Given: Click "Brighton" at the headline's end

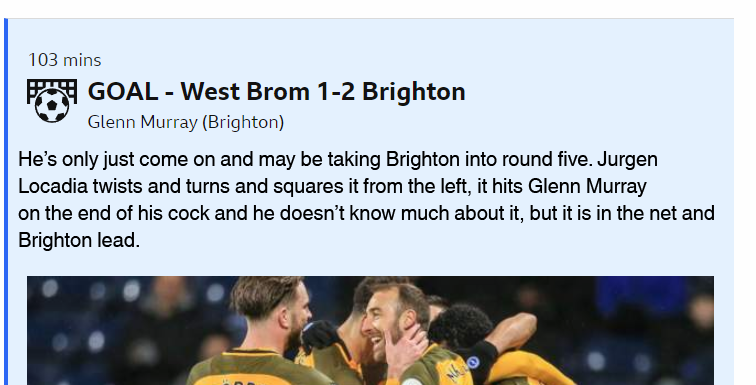Looking at the screenshot, I should click(414, 93).
